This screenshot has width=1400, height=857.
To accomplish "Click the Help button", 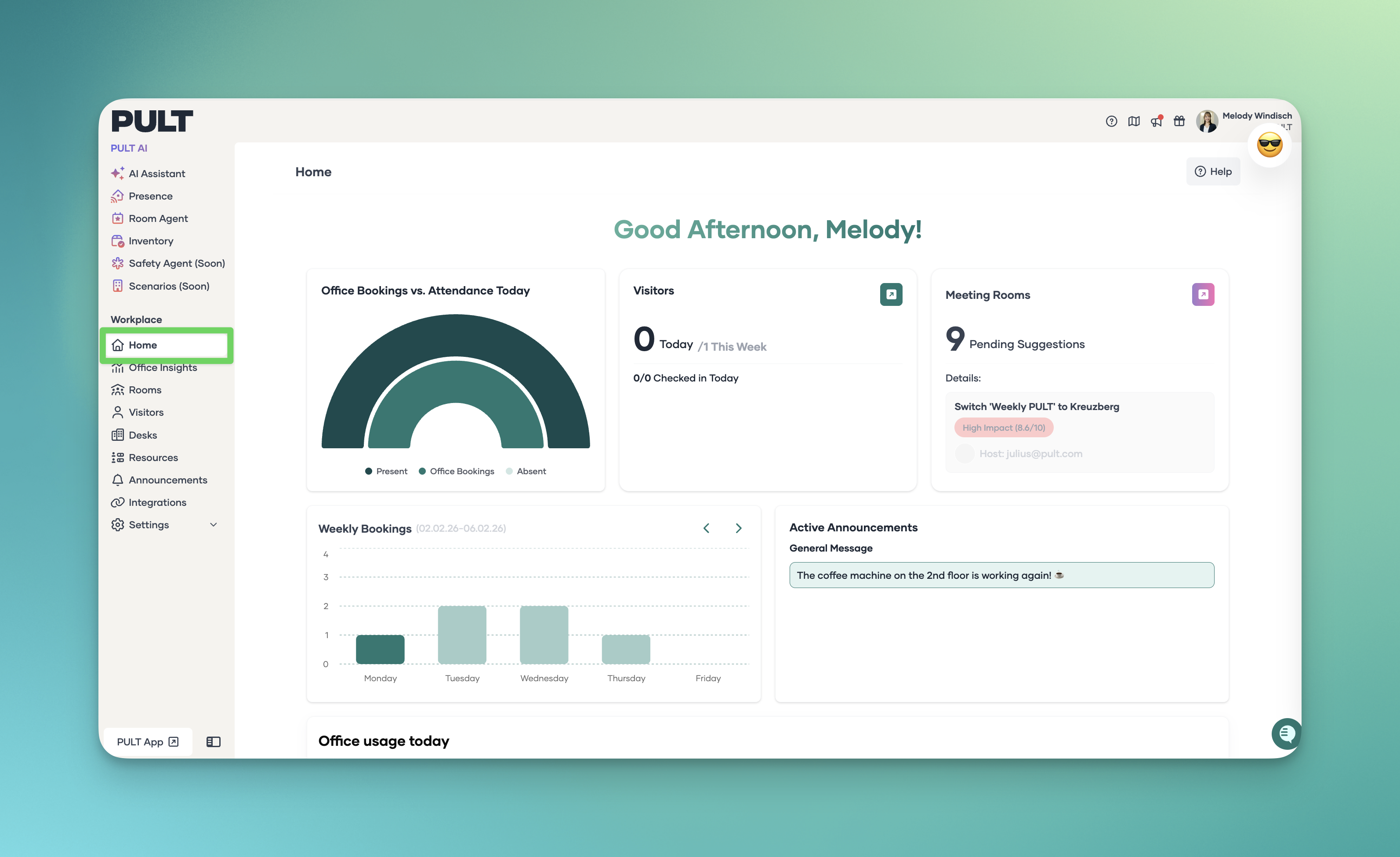I will [1212, 172].
